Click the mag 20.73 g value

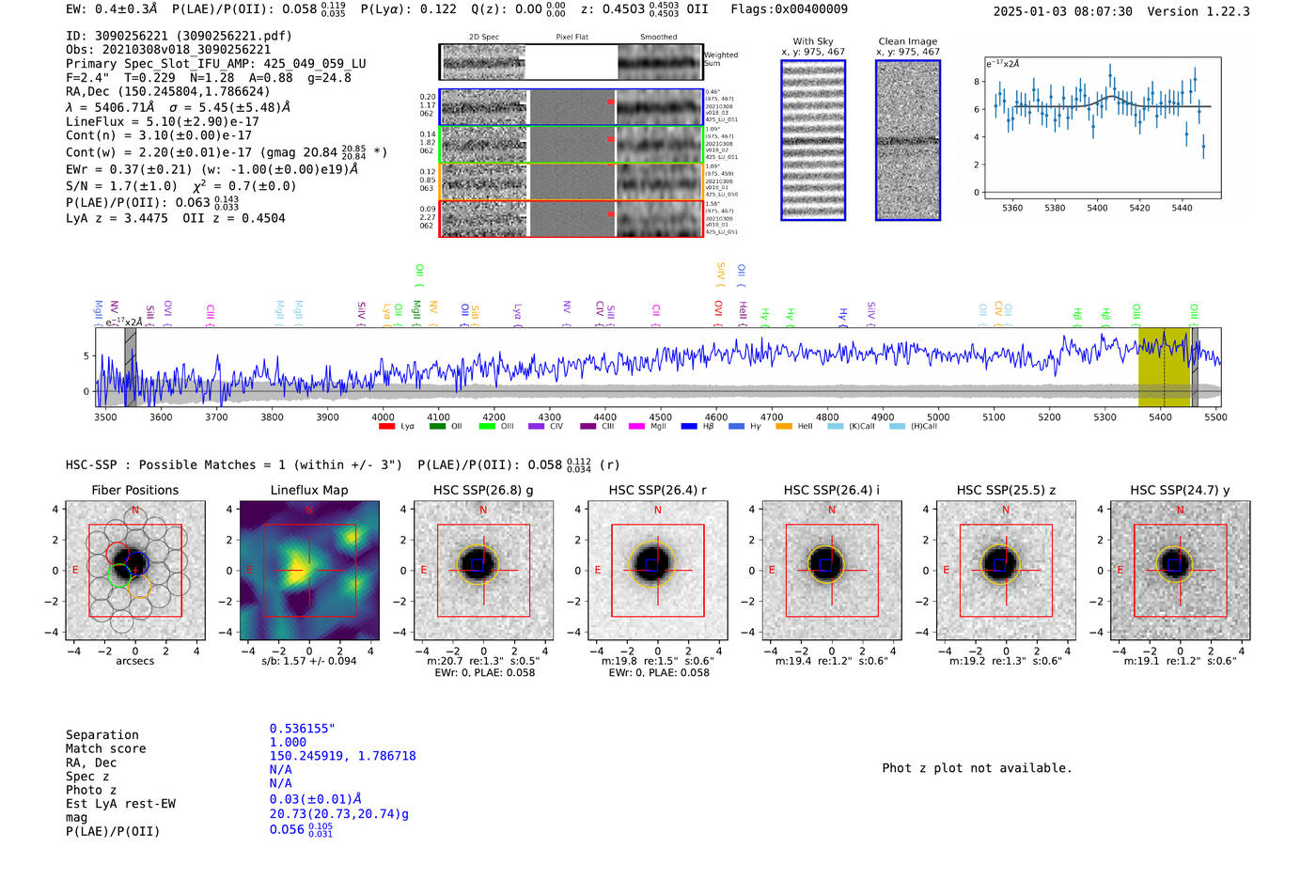click(x=339, y=814)
